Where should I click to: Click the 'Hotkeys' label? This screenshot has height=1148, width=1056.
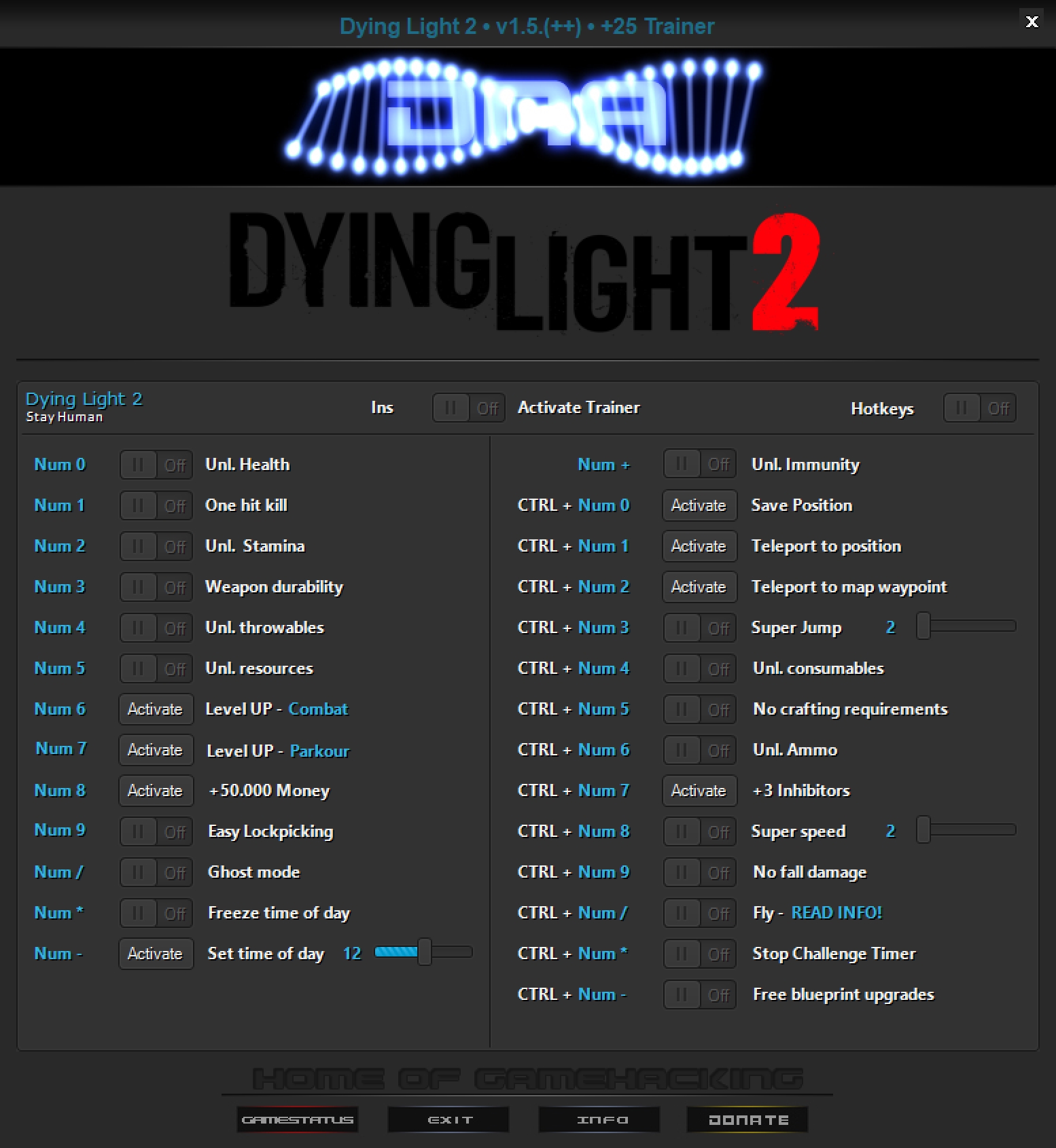click(x=882, y=409)
